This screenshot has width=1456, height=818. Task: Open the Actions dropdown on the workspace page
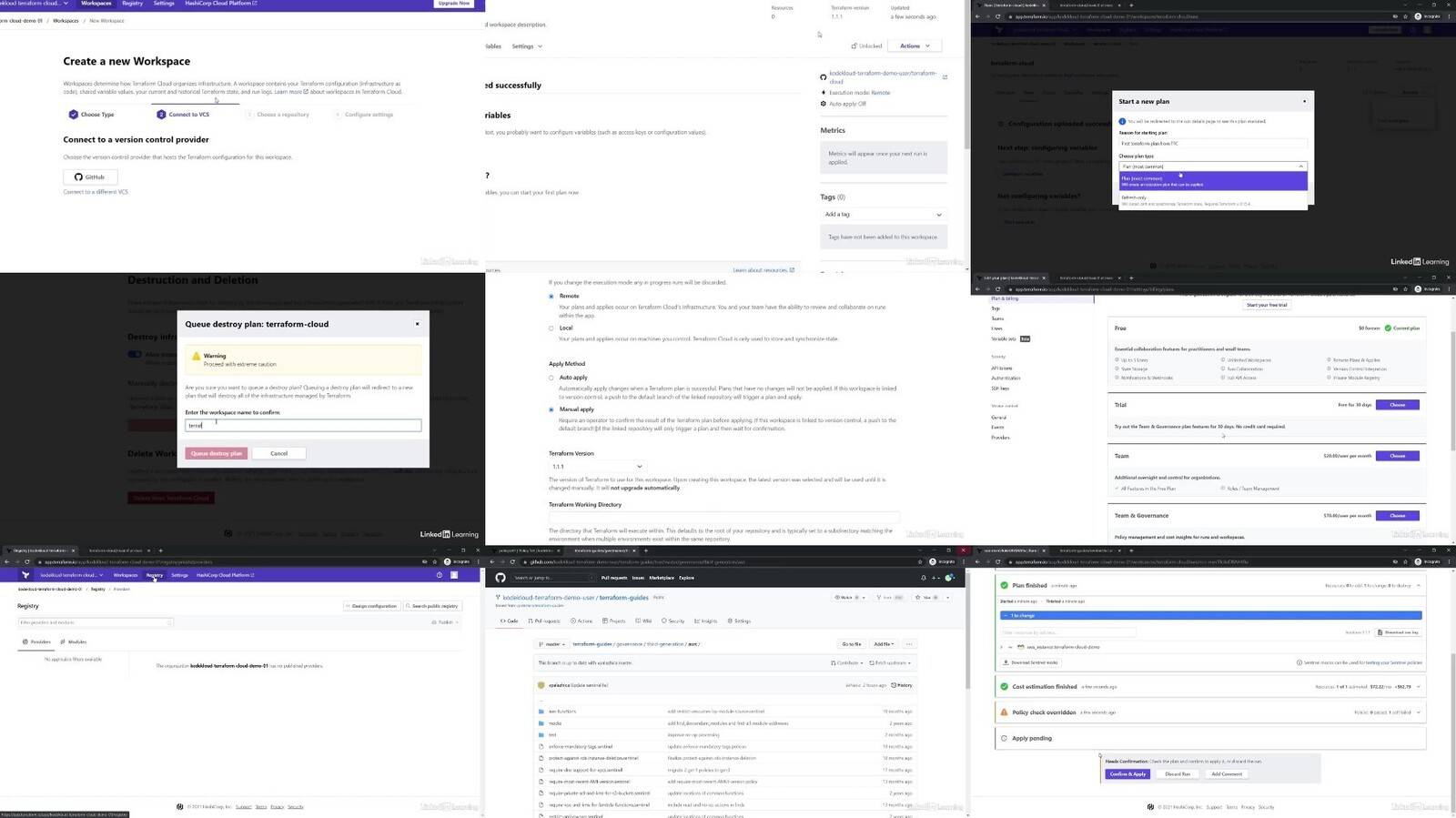[915, 45]
